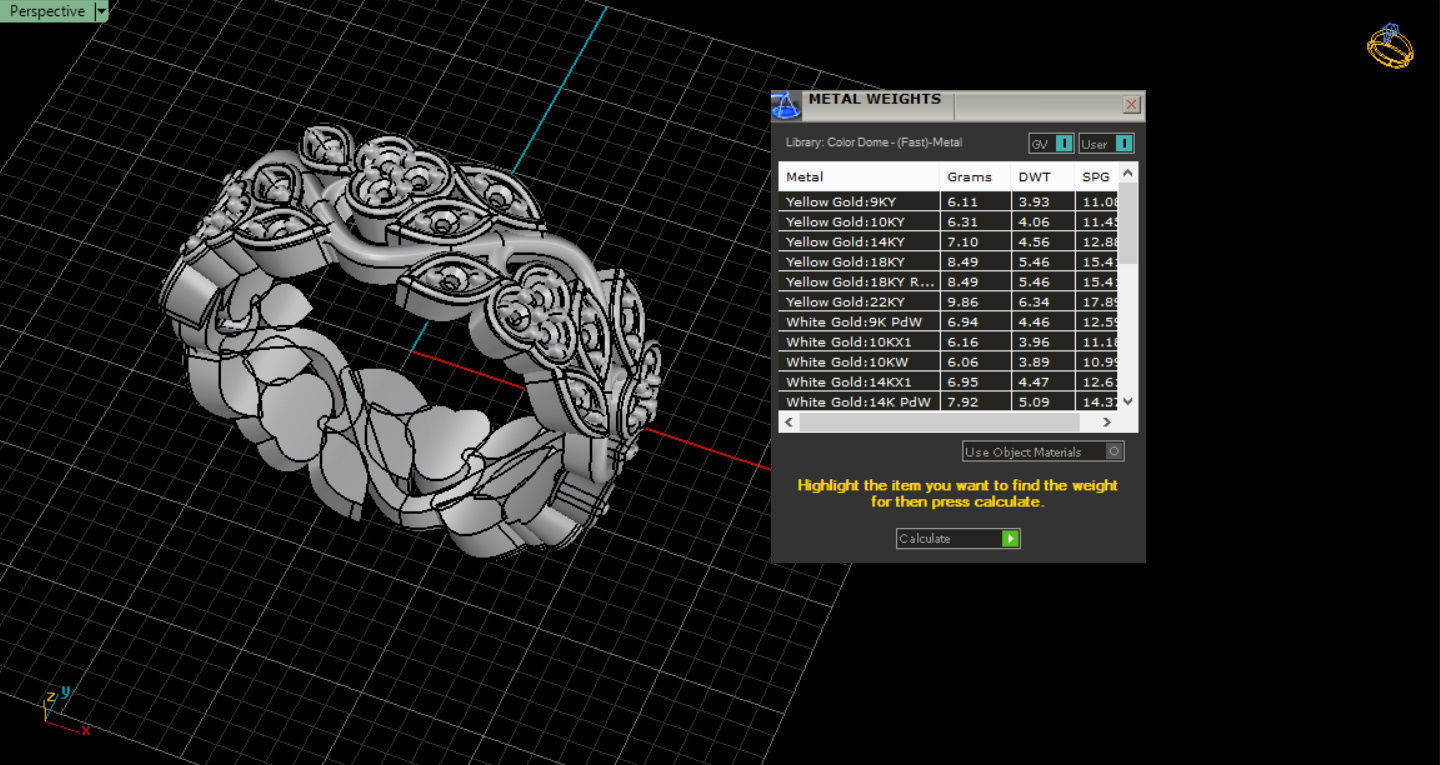Screen dimensions: 1440x765
Task: Select the Yellow Gold:10KY row
Action: coord(948,222)
